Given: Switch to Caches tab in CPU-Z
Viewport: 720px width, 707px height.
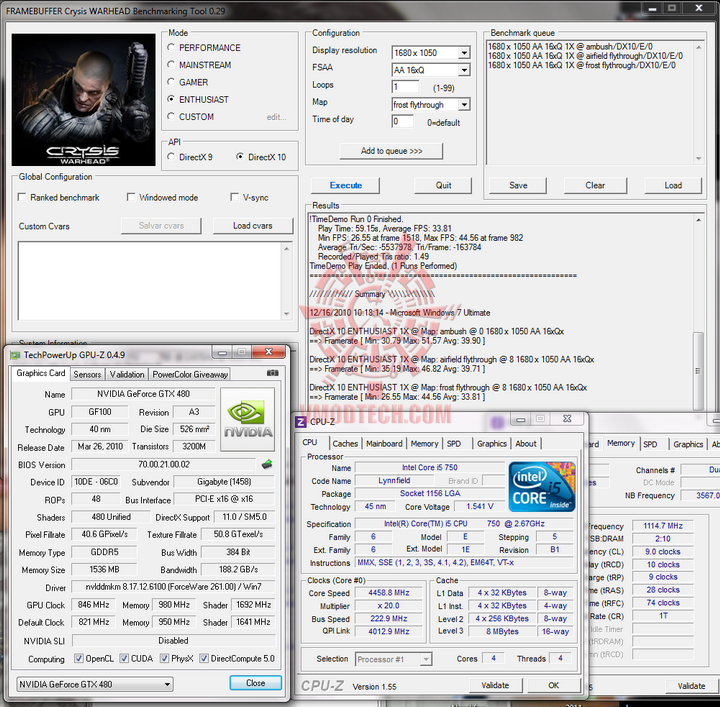Looking at the screenshot, I should click(x=345, y=443).
